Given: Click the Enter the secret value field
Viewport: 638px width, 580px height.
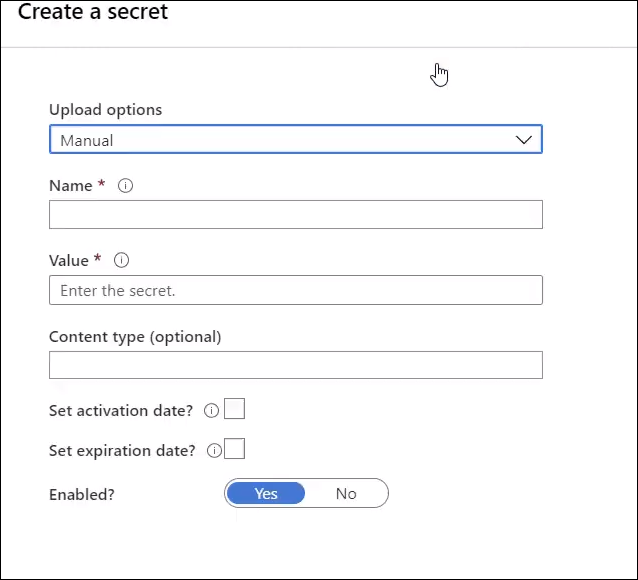Looking at the screenshot, I should (296, 290).
